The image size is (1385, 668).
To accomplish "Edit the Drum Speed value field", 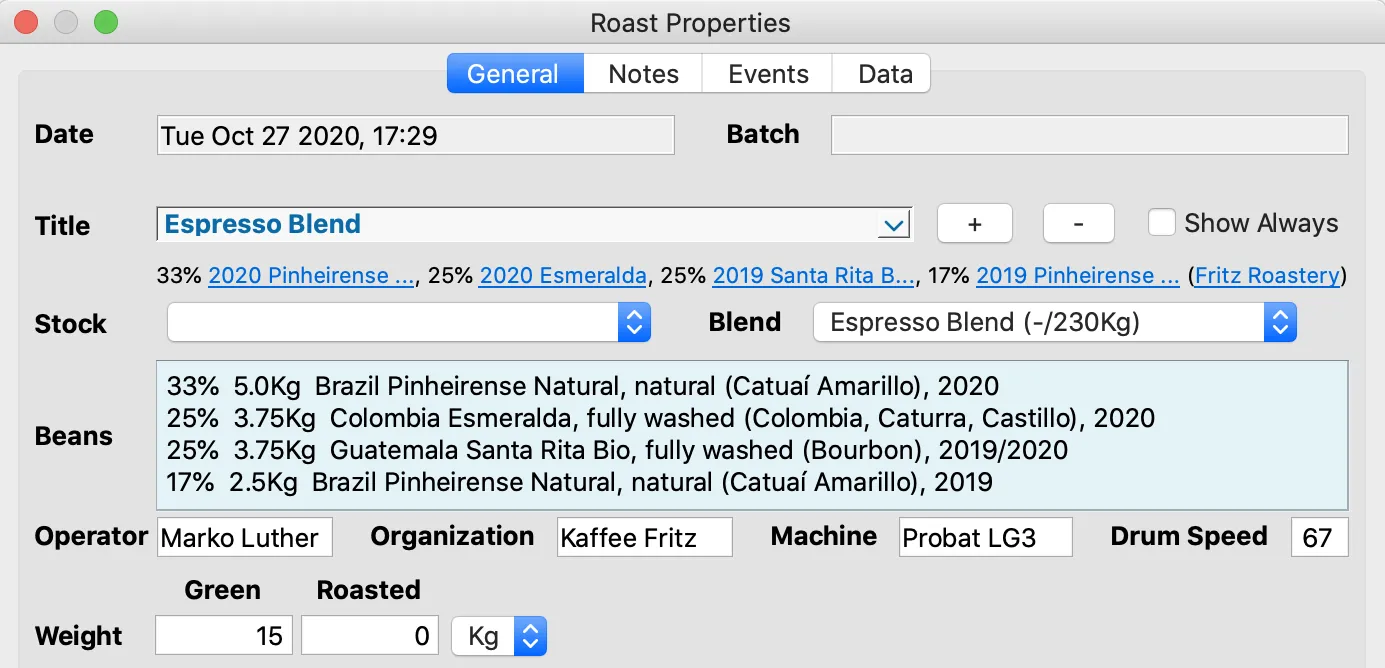I will coord(1319,538).
